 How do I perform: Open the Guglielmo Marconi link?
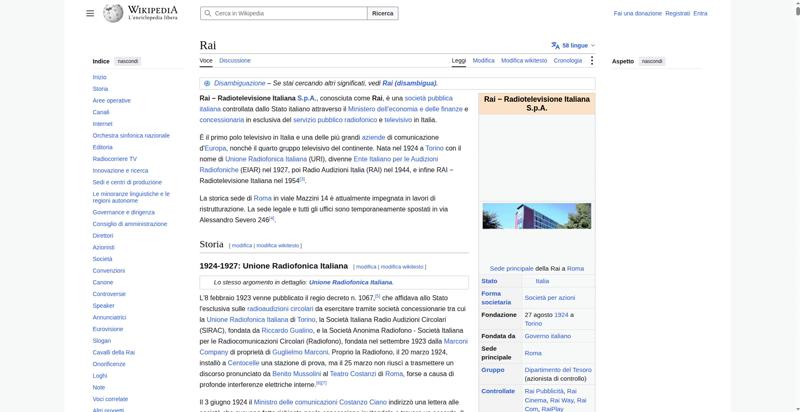point(300,352)
